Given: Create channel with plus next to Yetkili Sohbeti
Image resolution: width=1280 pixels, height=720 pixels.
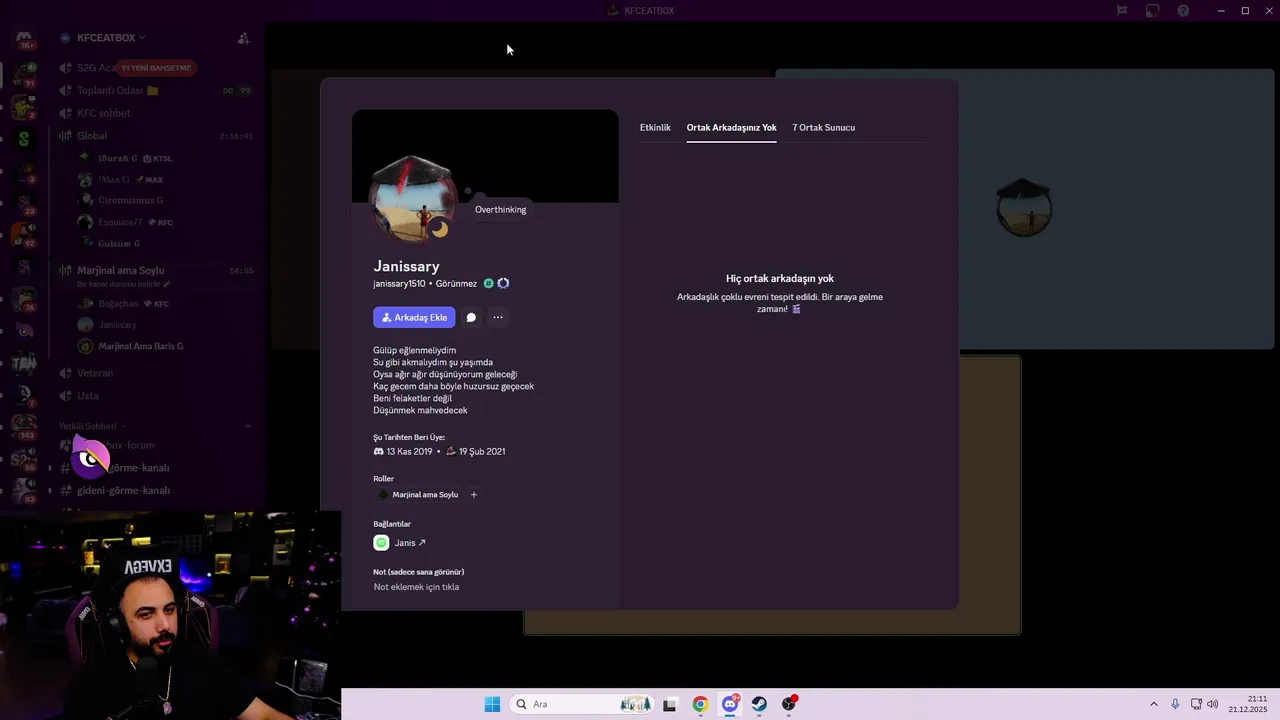Looking at the screenshot, I should pos(248,427).
